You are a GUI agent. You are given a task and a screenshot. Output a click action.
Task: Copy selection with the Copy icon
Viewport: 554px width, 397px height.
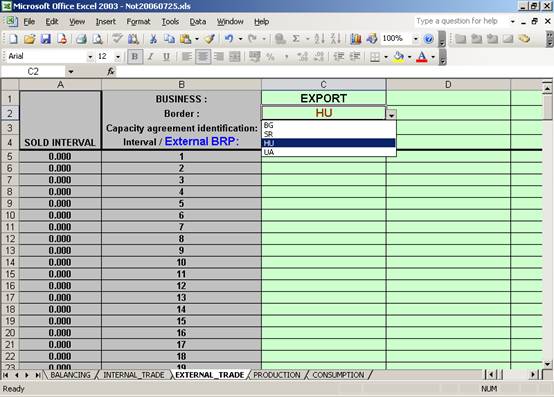coord(169,38)
